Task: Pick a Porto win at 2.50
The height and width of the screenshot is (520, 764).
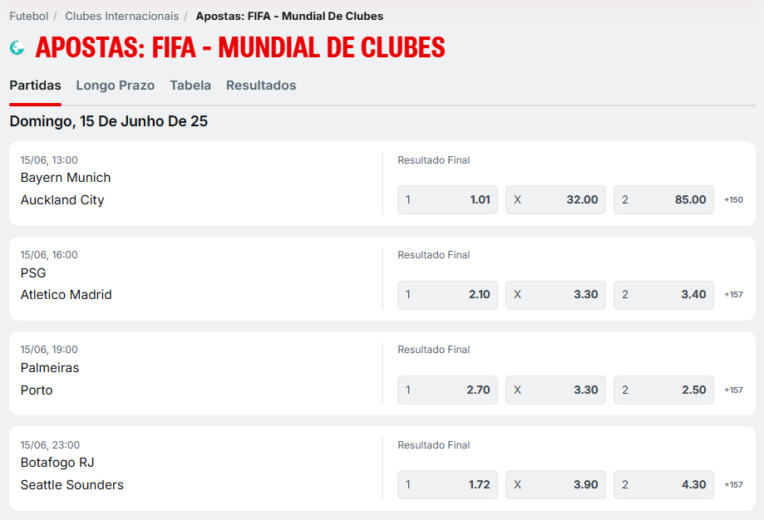Action: pyautogui.click(x=664, y=390)
